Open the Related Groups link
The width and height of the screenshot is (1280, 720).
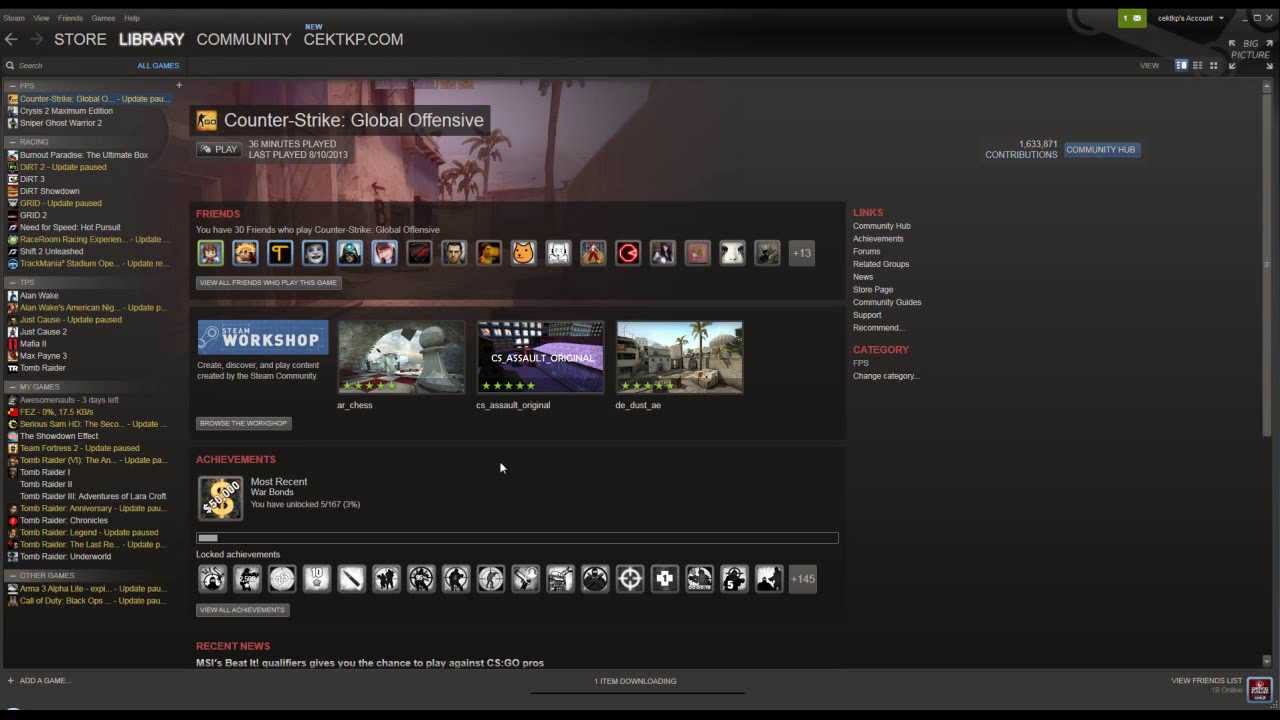[881, 264]
